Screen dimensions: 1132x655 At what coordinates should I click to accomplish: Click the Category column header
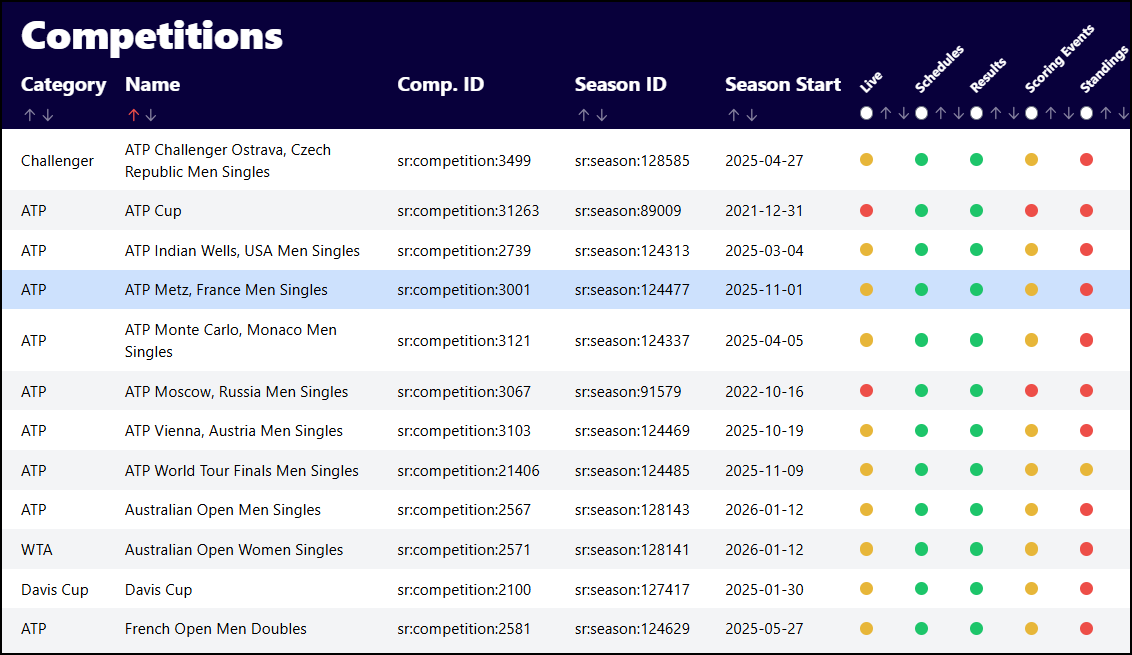[64, 84]
